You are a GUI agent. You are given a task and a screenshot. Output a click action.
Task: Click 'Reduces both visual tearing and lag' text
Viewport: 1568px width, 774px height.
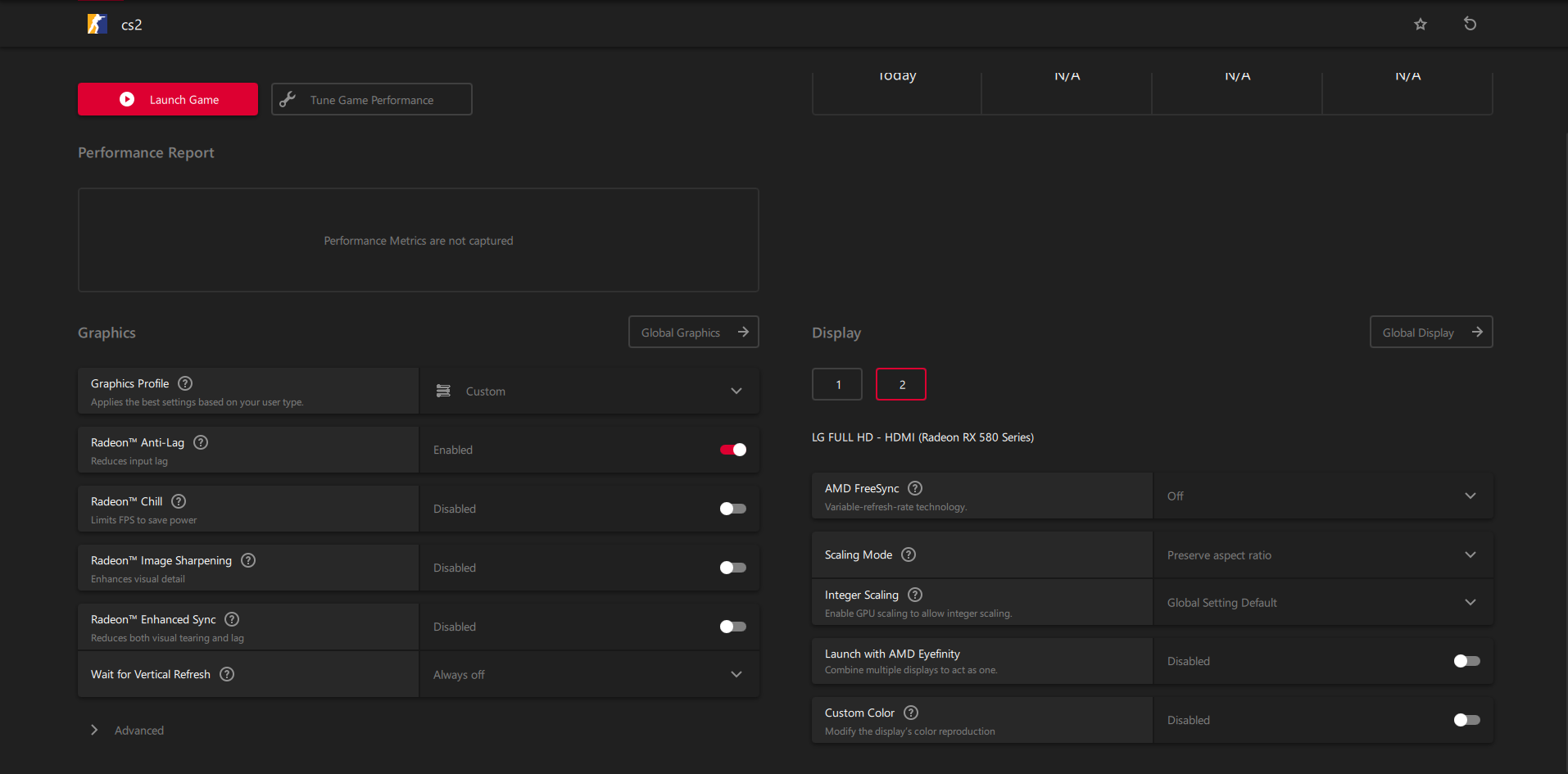click(x=167, y=638)
